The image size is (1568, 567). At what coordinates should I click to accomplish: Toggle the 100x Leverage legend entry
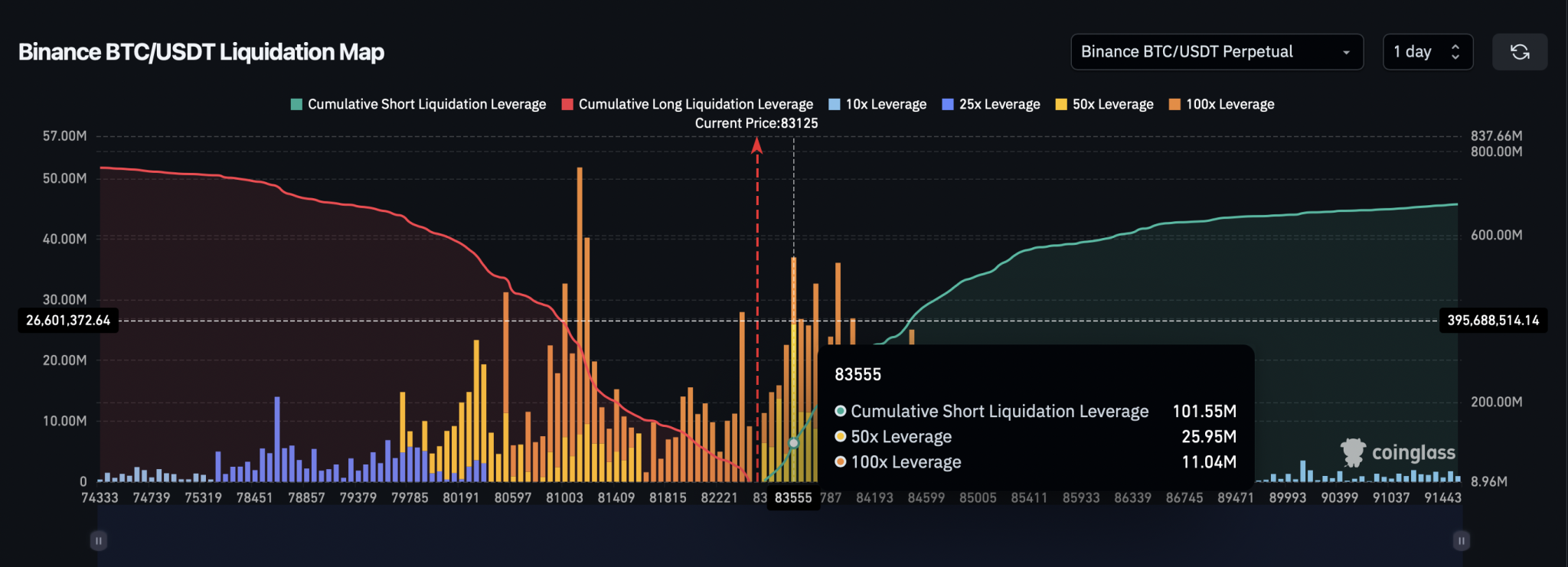1221,104
